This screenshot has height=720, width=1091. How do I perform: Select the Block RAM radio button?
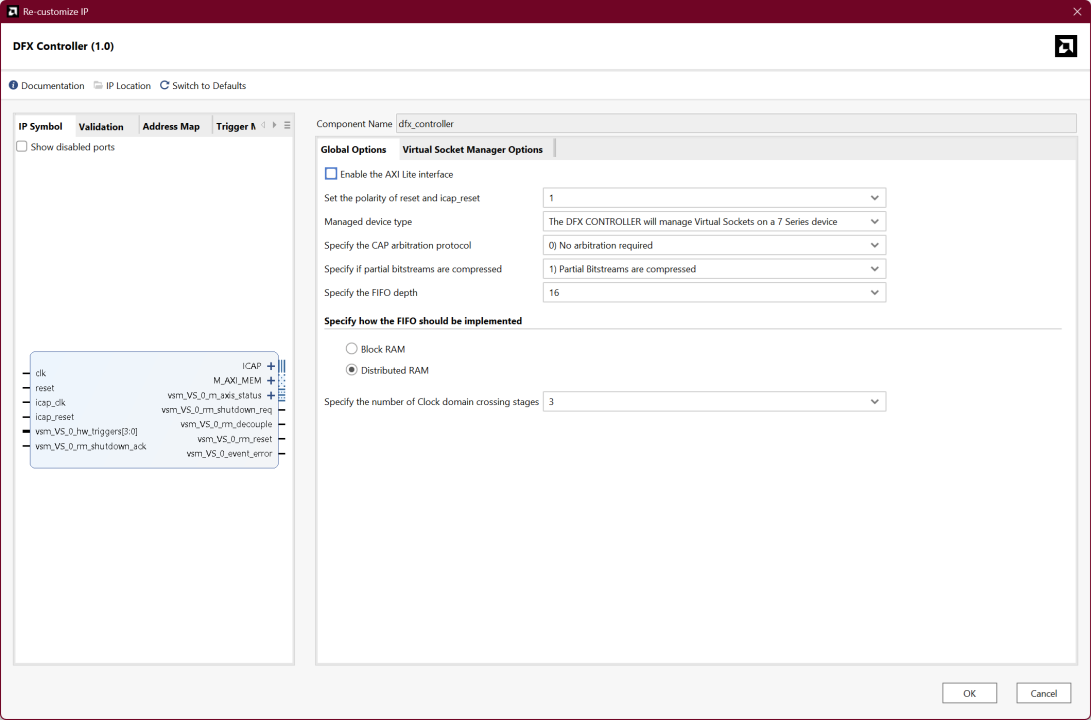[x=351, y=349]
